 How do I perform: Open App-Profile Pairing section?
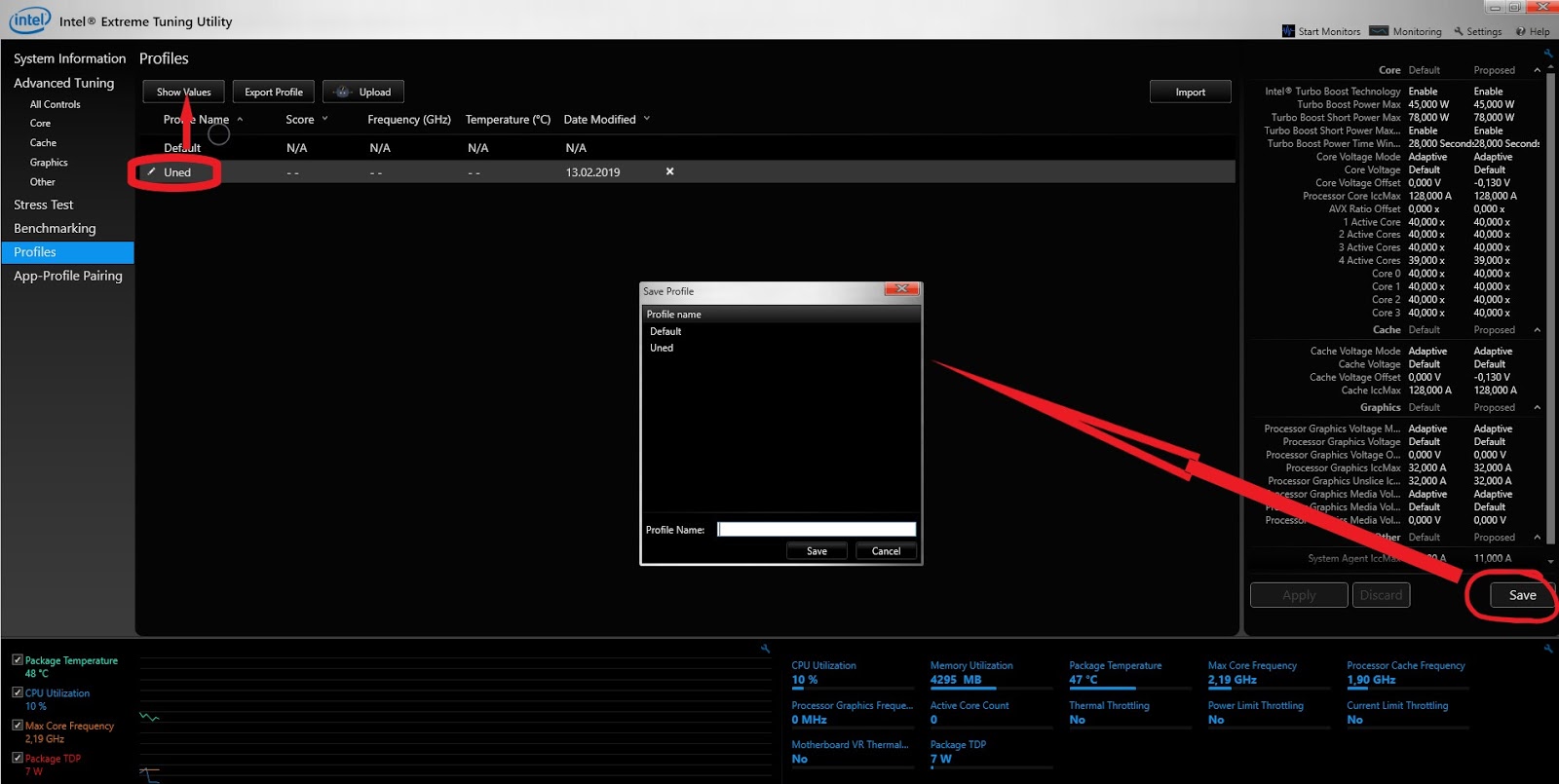(x=68, y=276)
